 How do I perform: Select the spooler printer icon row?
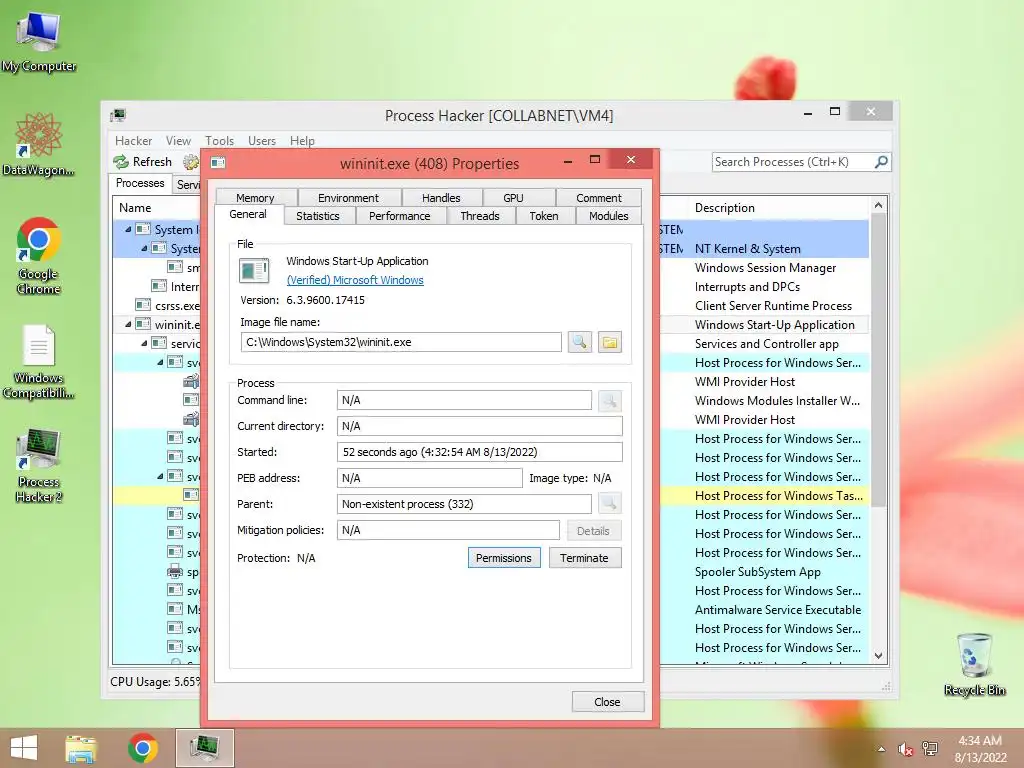tap(175, 571)
